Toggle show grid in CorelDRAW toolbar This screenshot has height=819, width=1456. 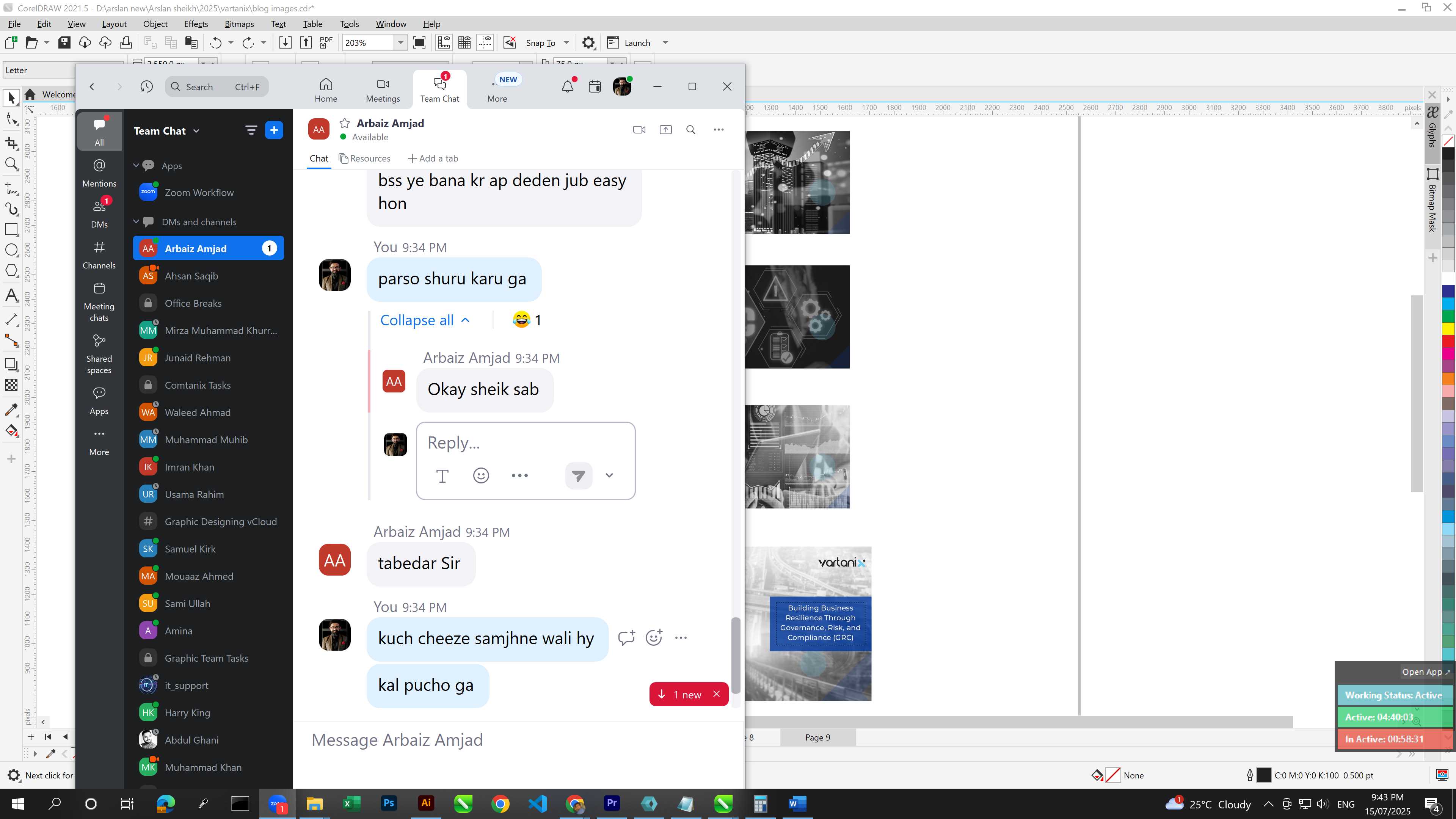point(464,42)
